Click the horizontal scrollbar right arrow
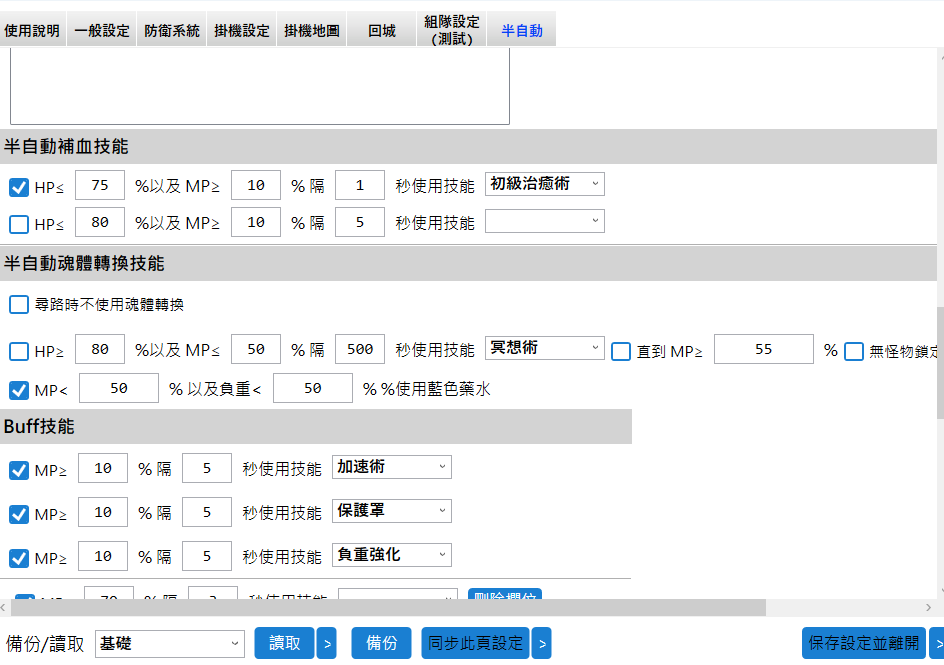944x665 pixels. [928, 608]
